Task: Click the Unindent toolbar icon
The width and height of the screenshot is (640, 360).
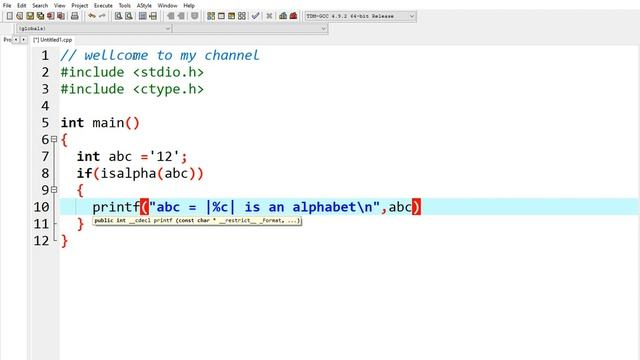Action: (x=181, y=16)
